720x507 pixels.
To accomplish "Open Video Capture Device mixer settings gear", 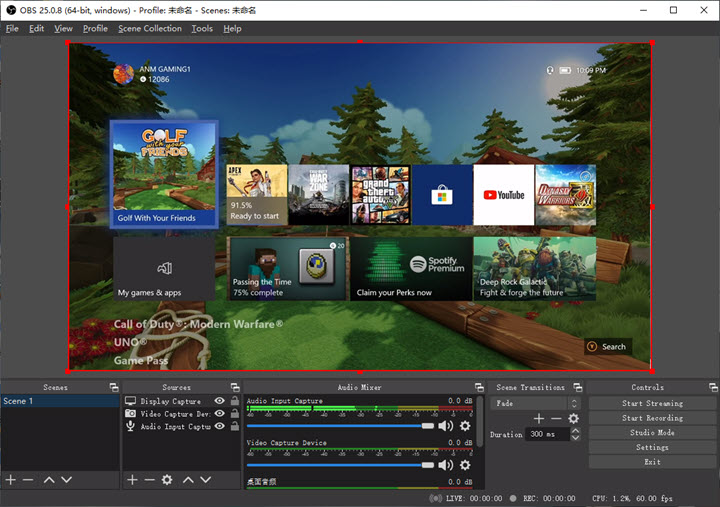I will pyautogui.click(x=465, y=465).
